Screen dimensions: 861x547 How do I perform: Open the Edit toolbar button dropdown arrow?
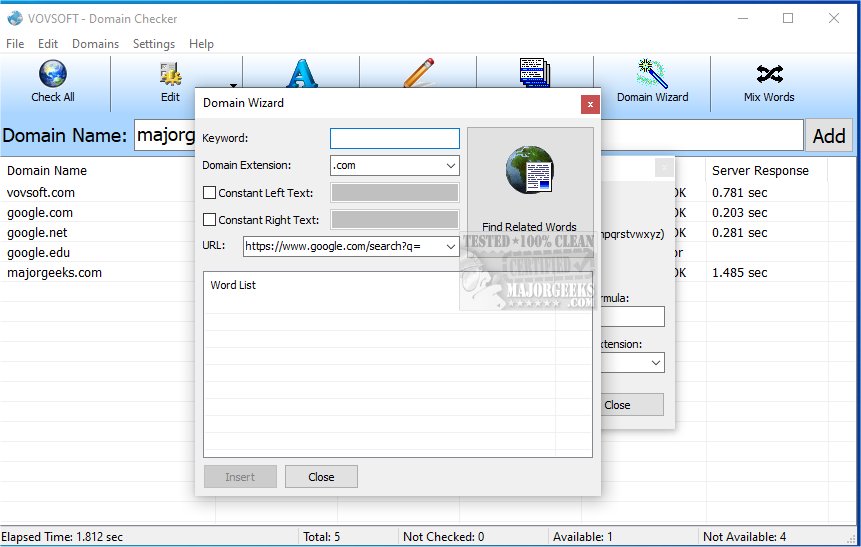pos(233,85)
